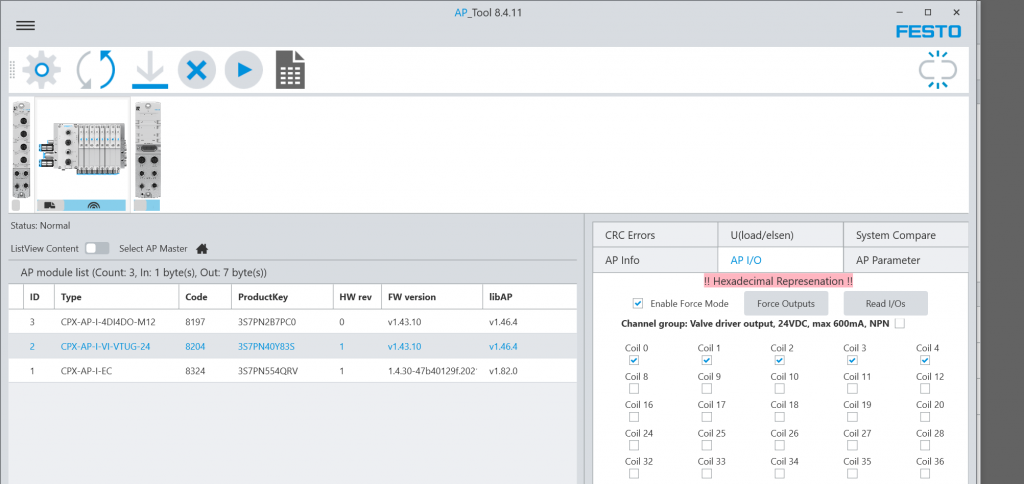Select the CPX-AP-I-4DI4DO-M12 row
Screen dimensions: 1024x484
(x=293, y=322)
